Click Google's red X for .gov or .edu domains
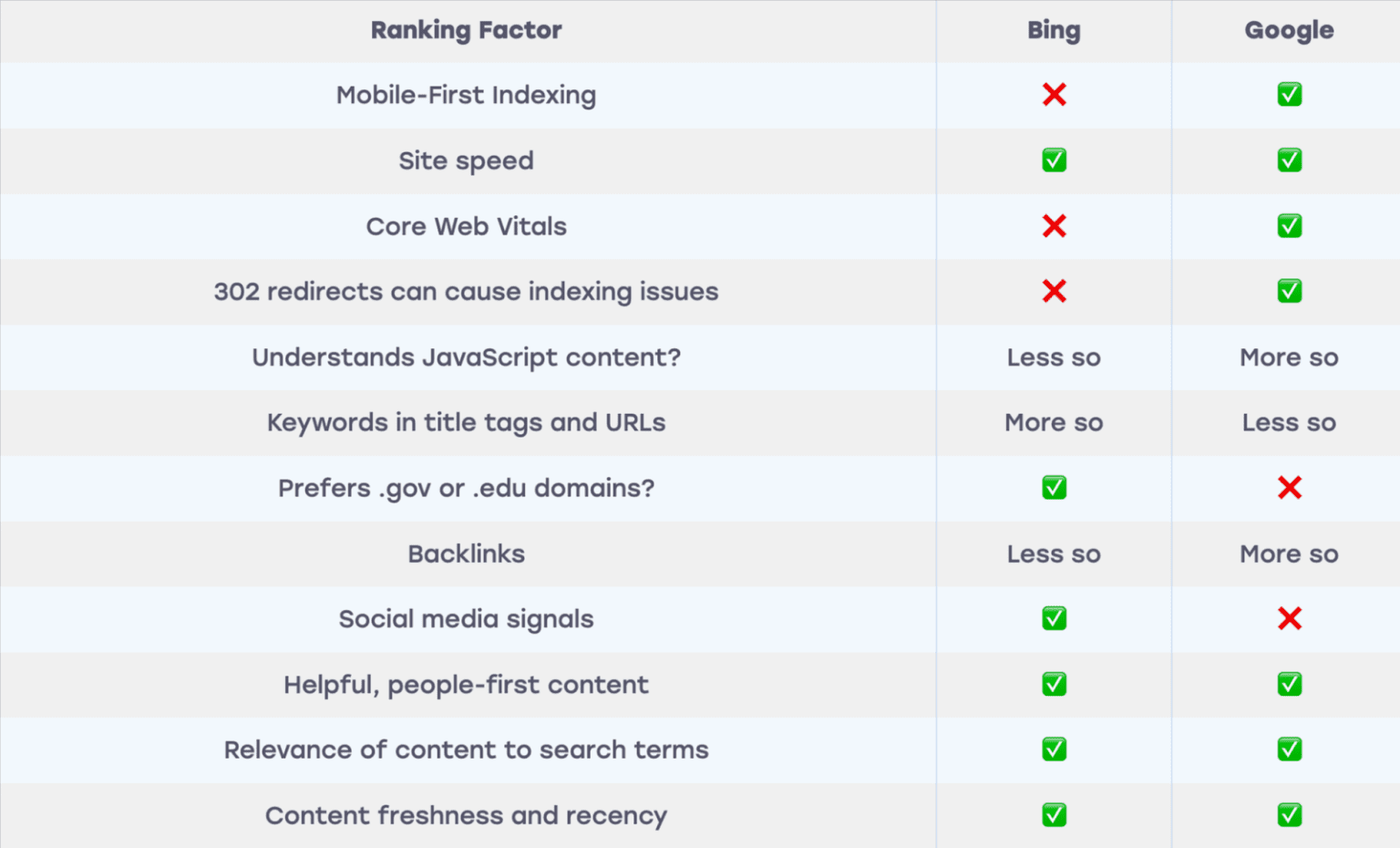 [1289, 488]
